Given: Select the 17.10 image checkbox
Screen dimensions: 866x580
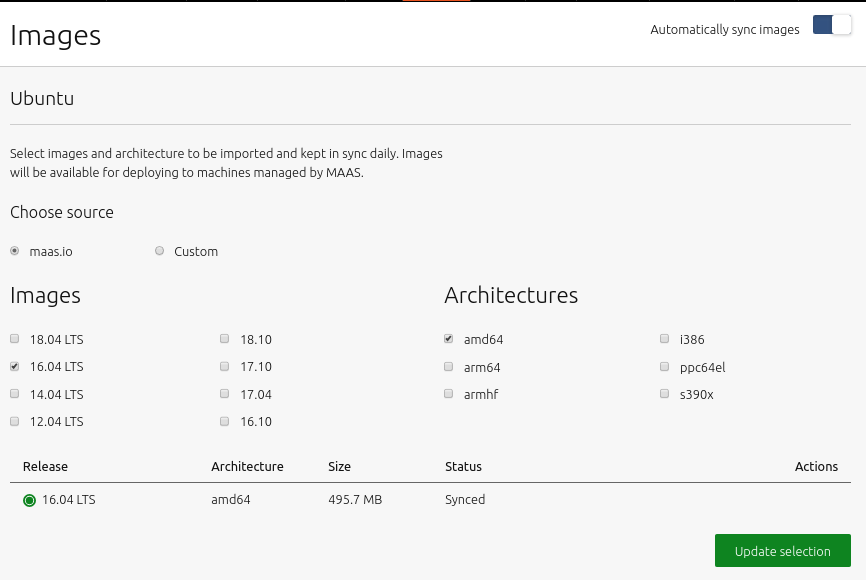Looking at the screenshot, I should pyautogui.click(x=225, y=367).
